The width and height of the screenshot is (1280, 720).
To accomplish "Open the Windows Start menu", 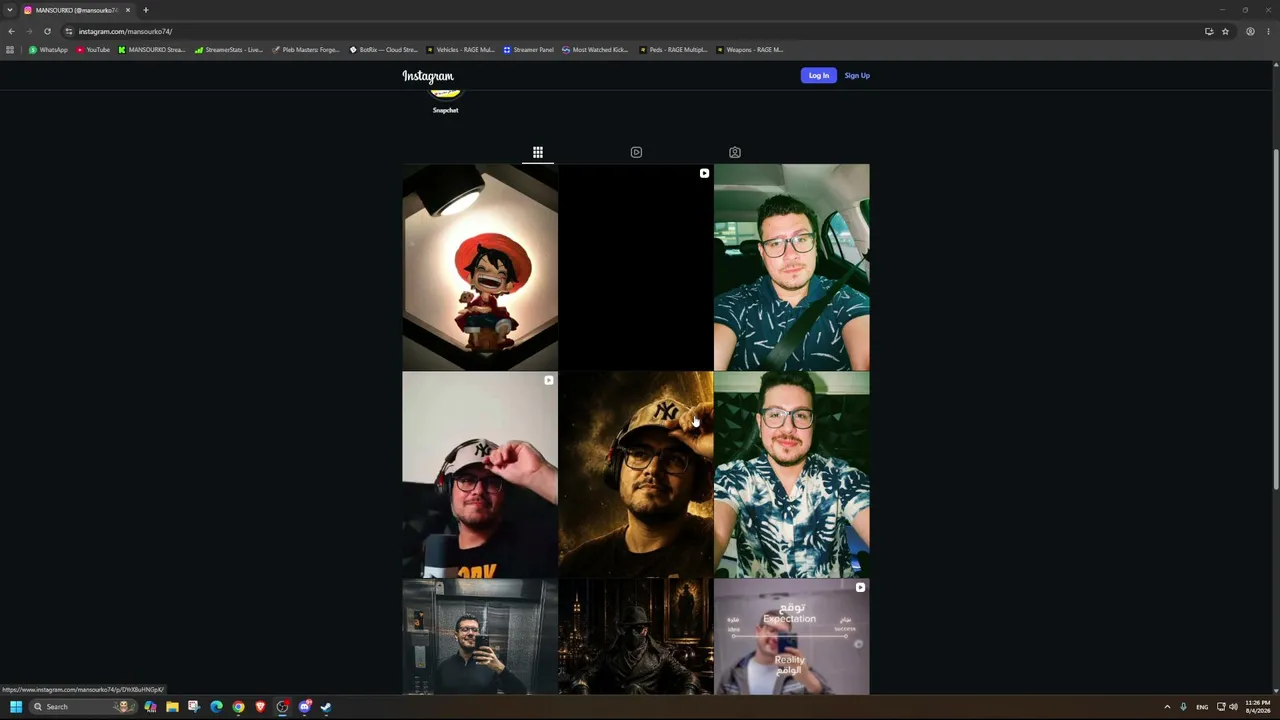I will coord(16,707).
